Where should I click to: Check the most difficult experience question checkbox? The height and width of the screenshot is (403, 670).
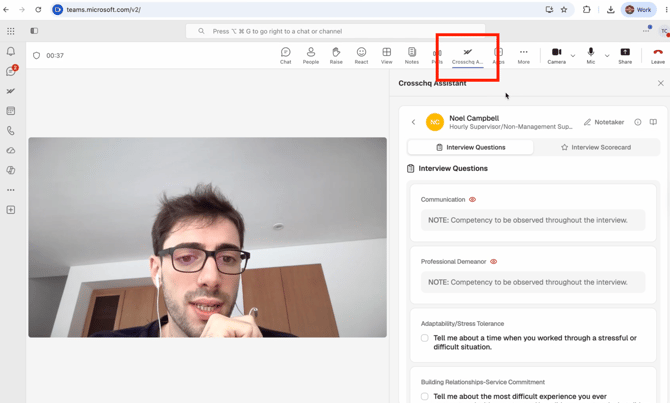tap(424, 397)
